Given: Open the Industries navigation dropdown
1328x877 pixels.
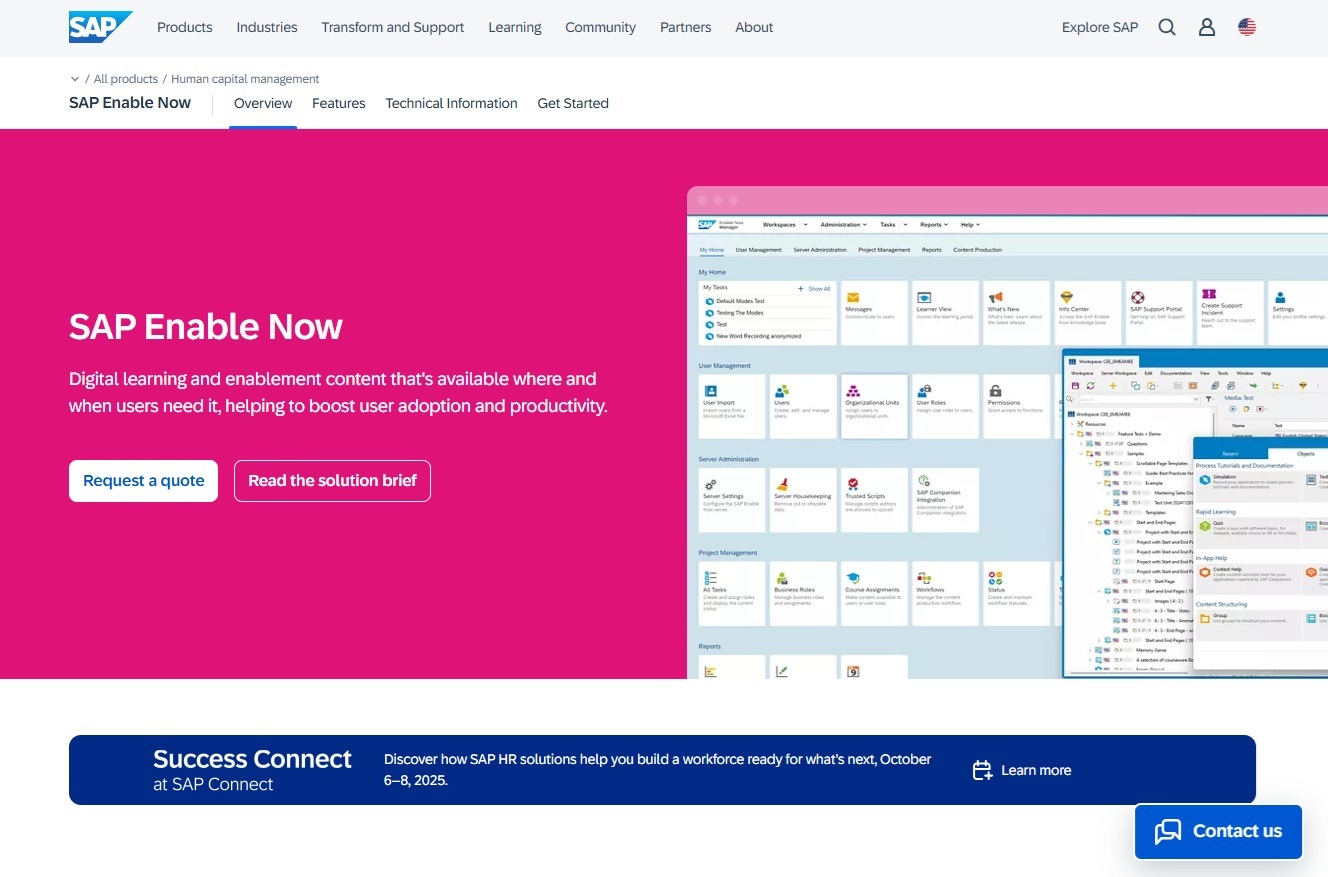Looking at the screenshot, I should 267,27.
